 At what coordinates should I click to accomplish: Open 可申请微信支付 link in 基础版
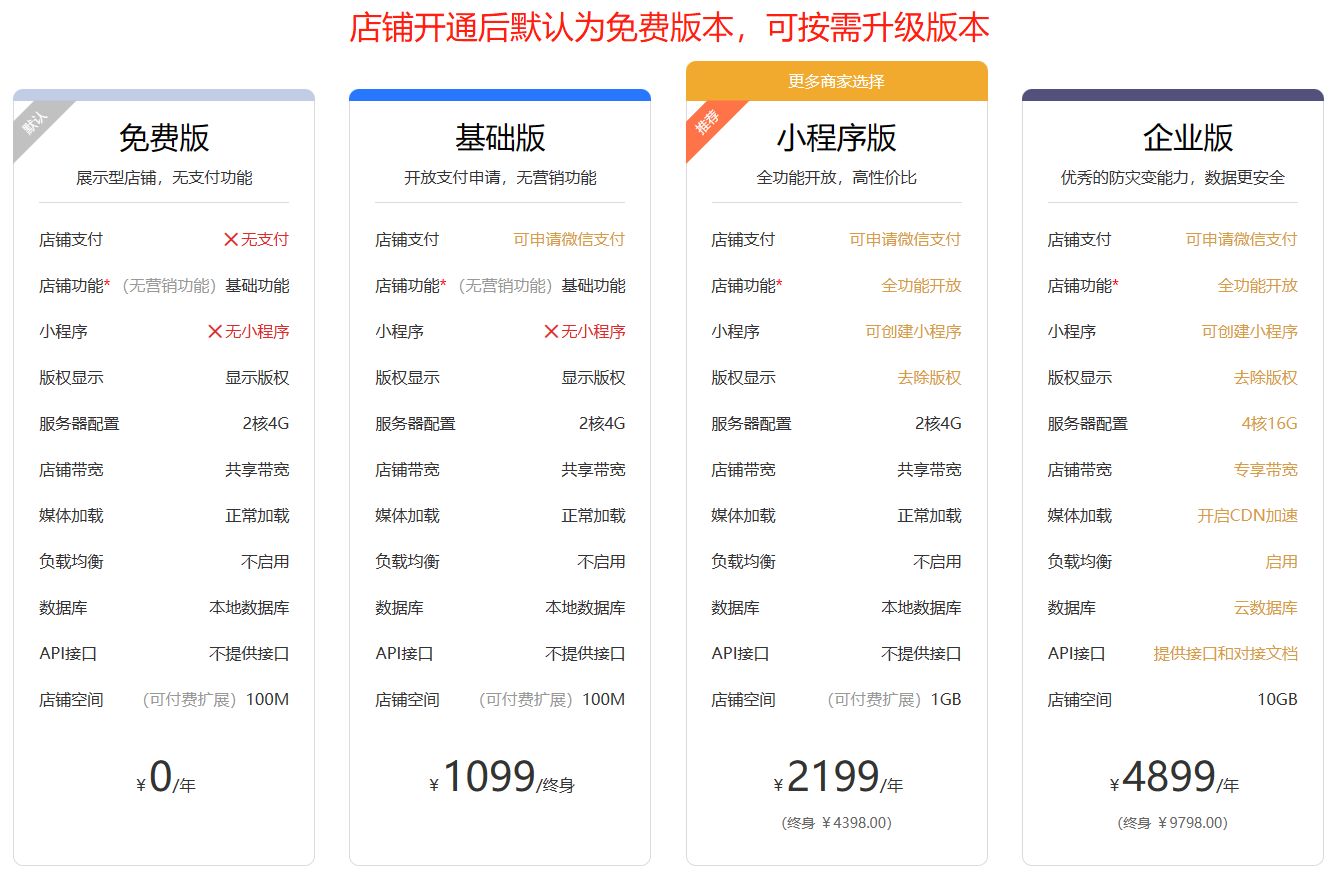[x=569, y=240]
